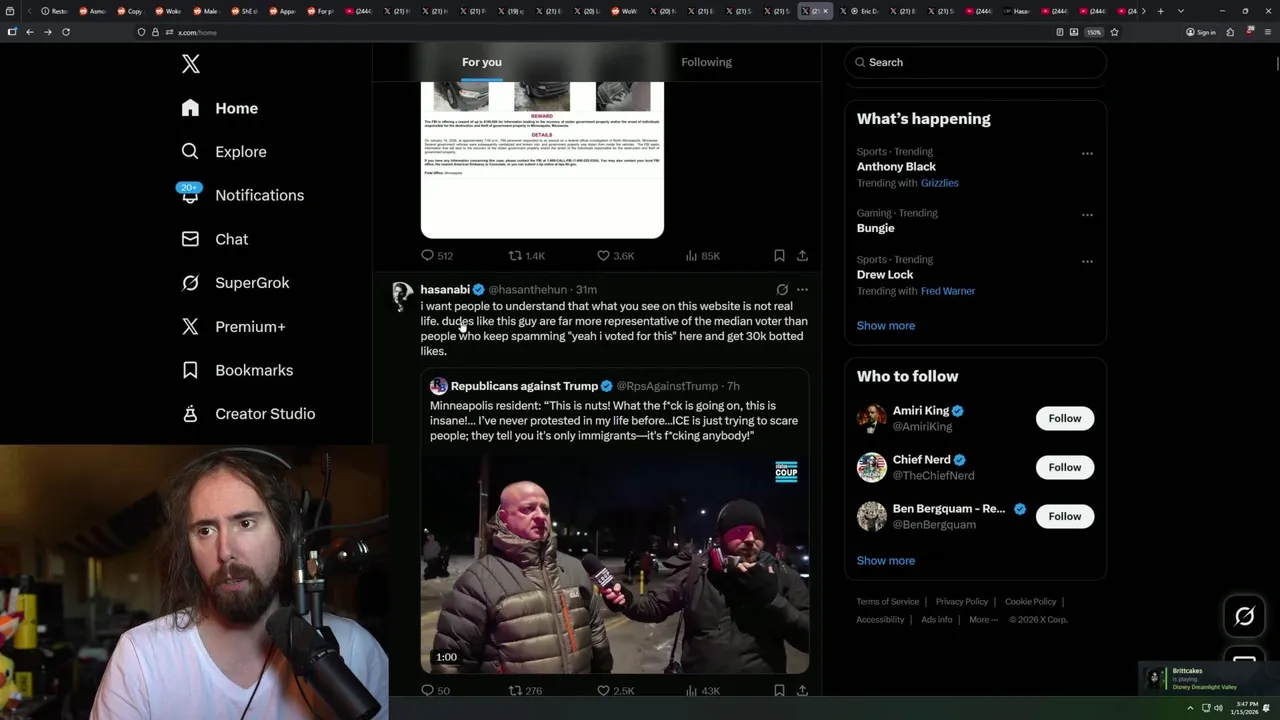This screenshot has width=1280, height=720.
Task: Open more options for Drew Lock trend
Action: coord(1087,262)
